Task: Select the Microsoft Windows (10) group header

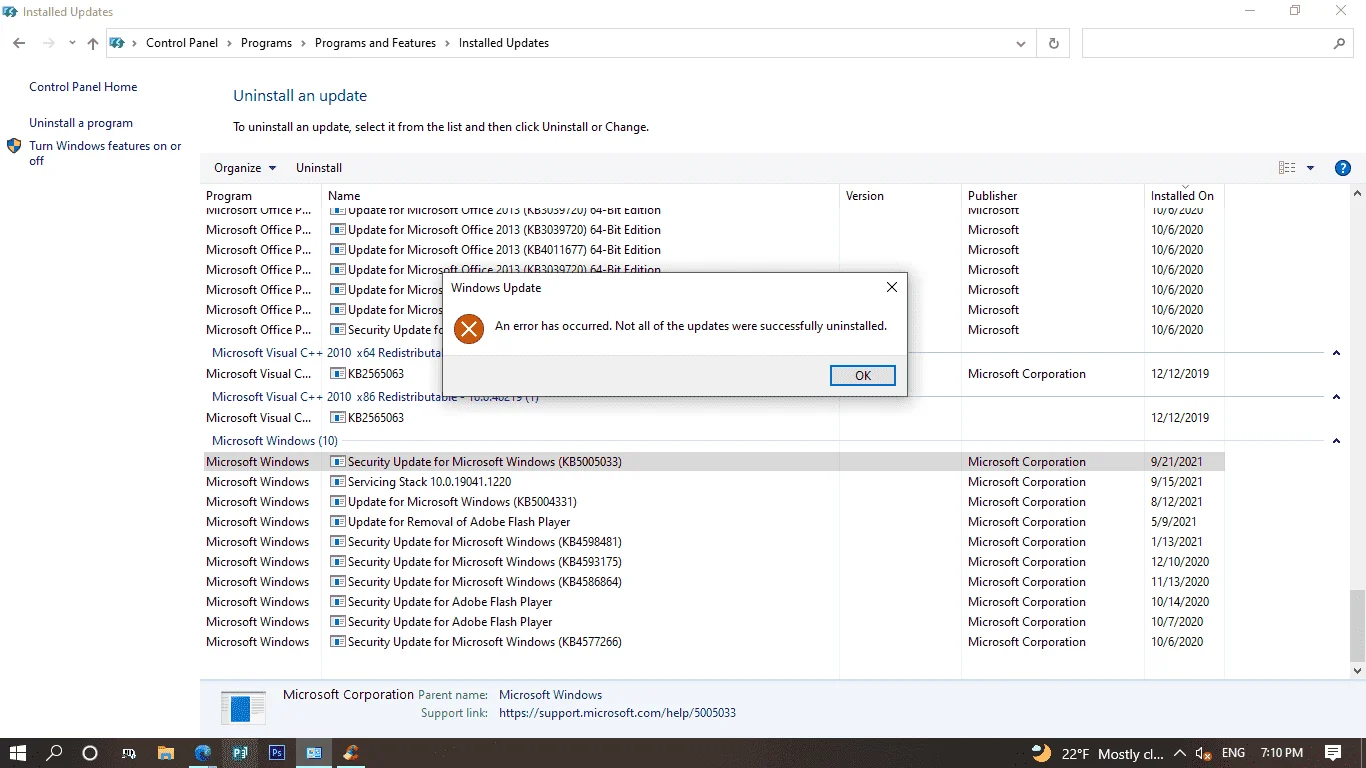Action: [275, 441]
